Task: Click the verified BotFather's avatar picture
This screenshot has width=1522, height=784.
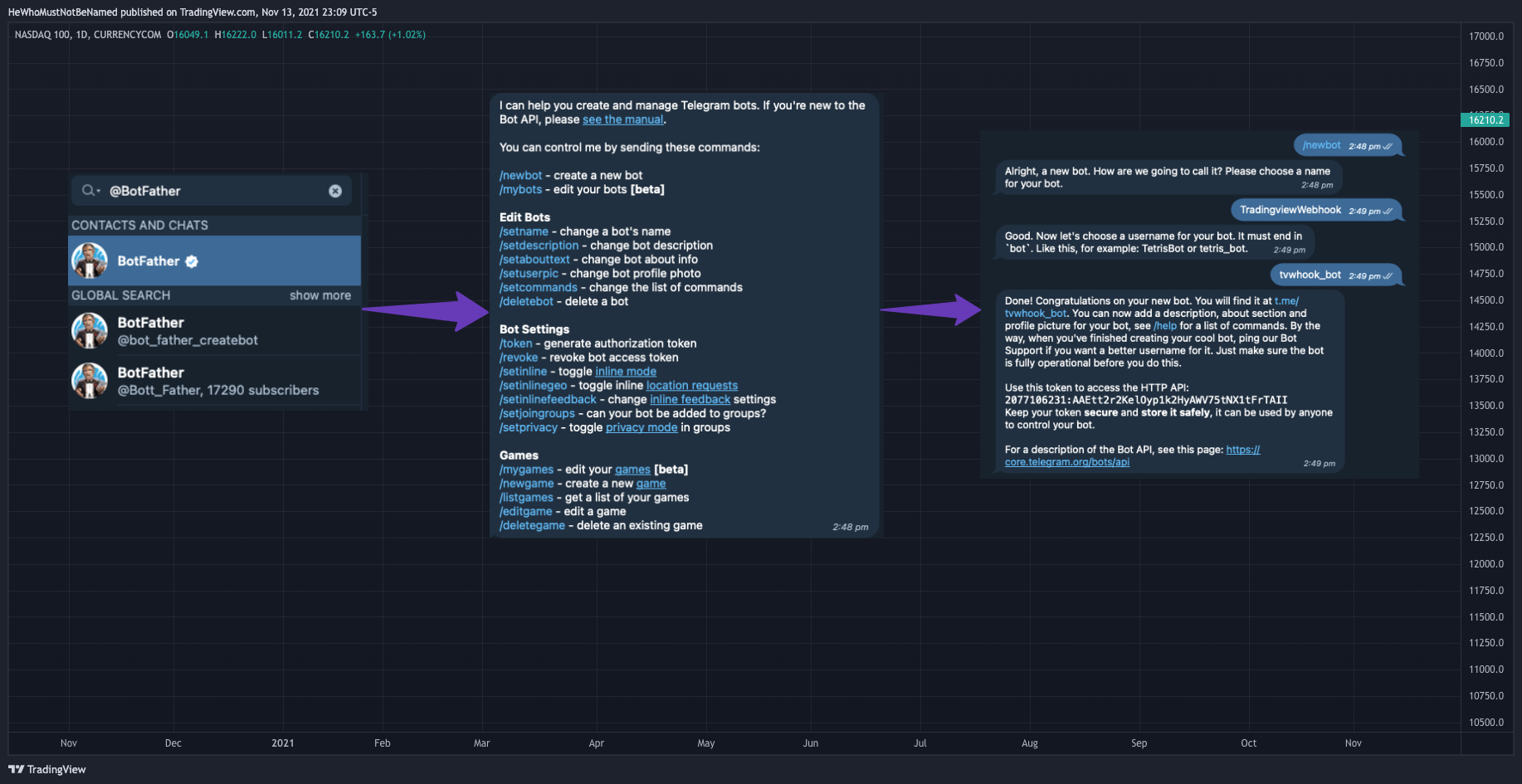Action: [x=90, y=261]
